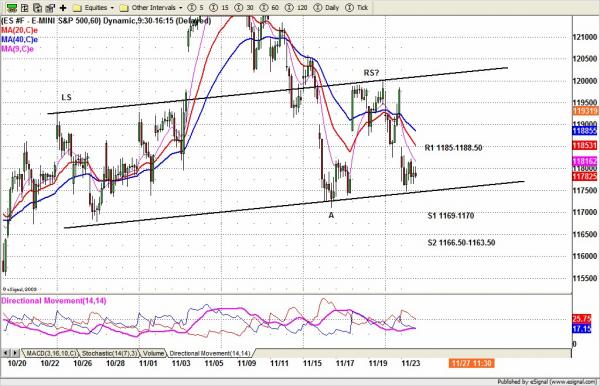Click the RS? annotation label
This screenshot has height=386, width=600.
[371, 73]
